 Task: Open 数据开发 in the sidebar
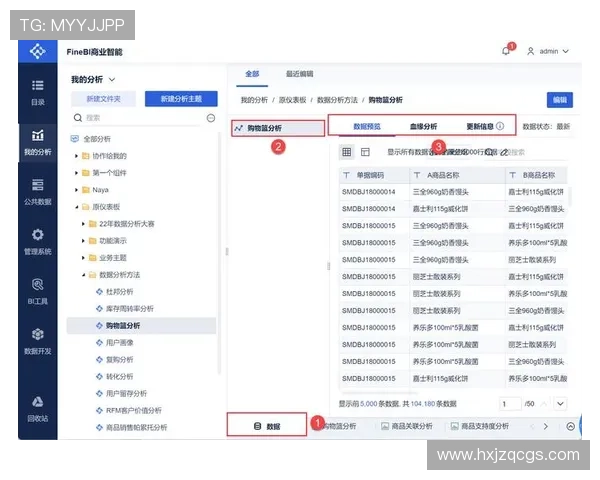click(x=38, y=341)
